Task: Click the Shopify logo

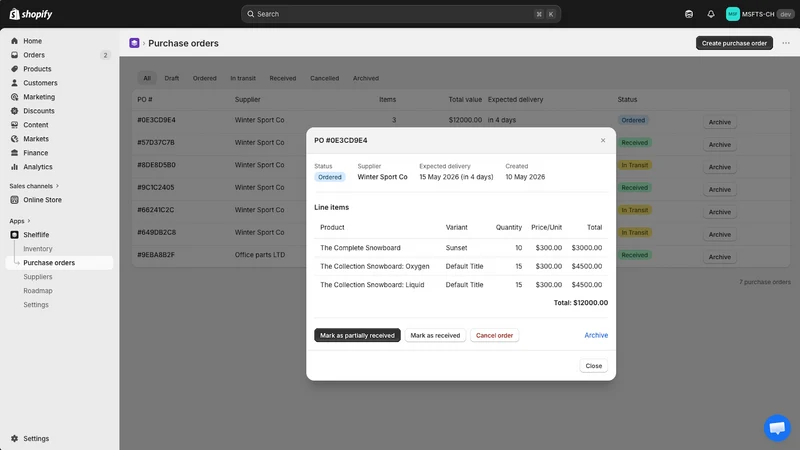Action: [31, 14]
